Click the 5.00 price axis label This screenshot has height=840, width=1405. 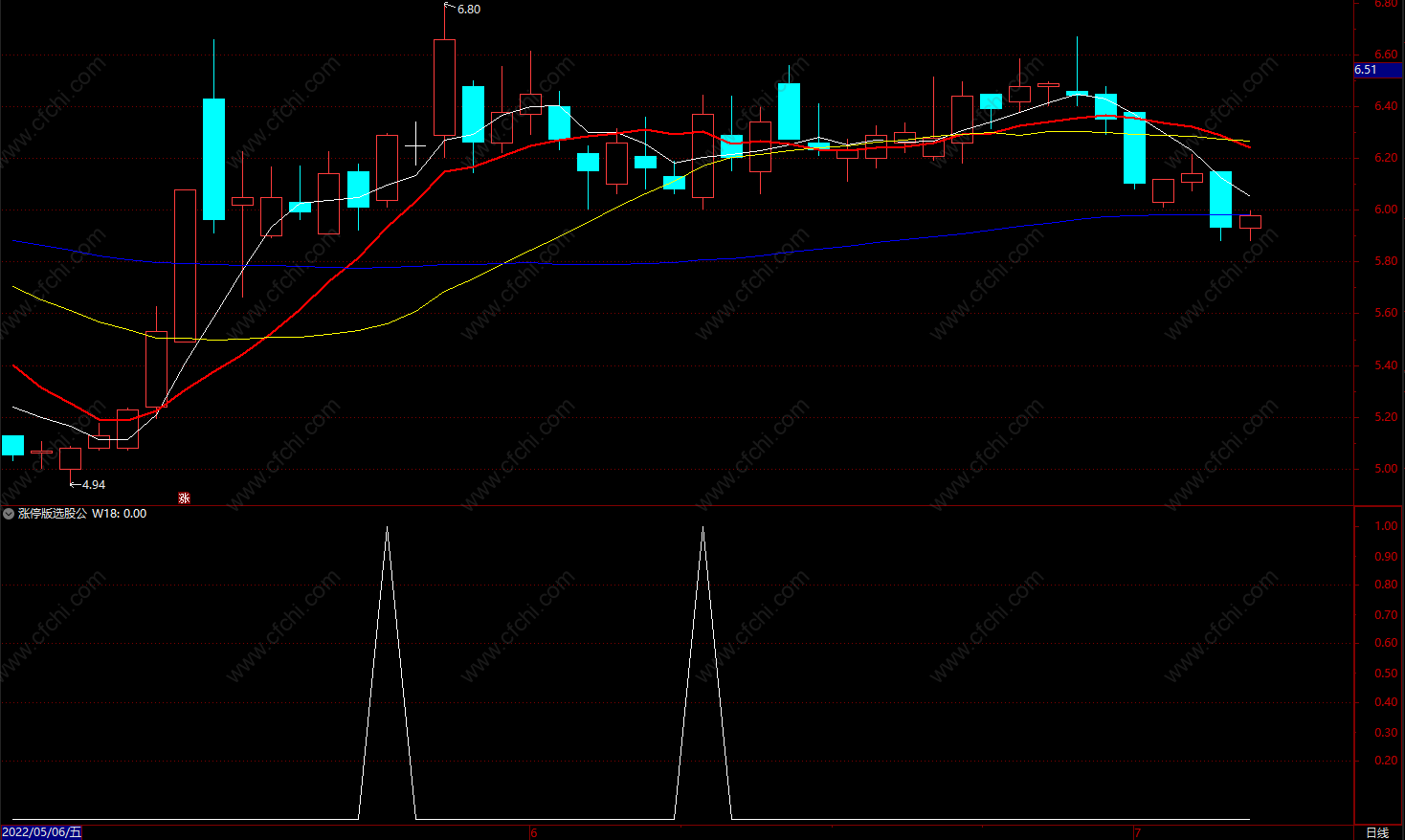pos(1386,469)
